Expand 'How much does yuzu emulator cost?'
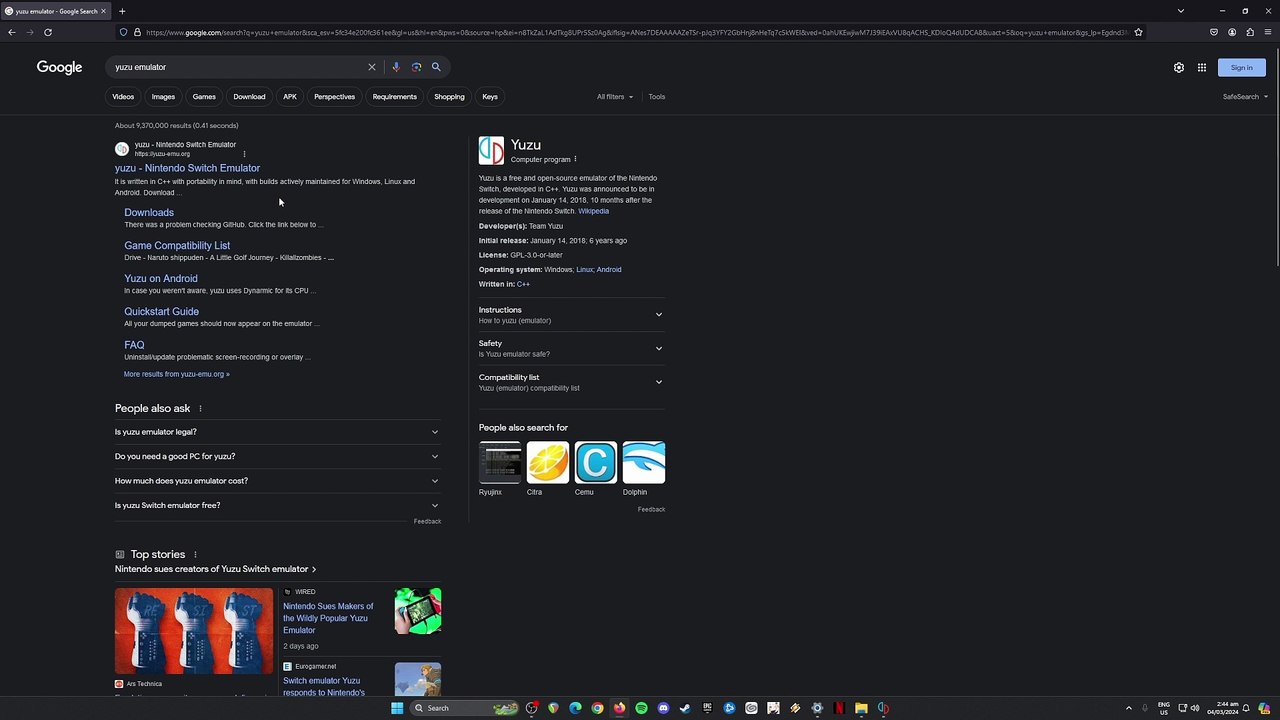1280x720 pixels. pyautogui.click(x=277, y=481)
